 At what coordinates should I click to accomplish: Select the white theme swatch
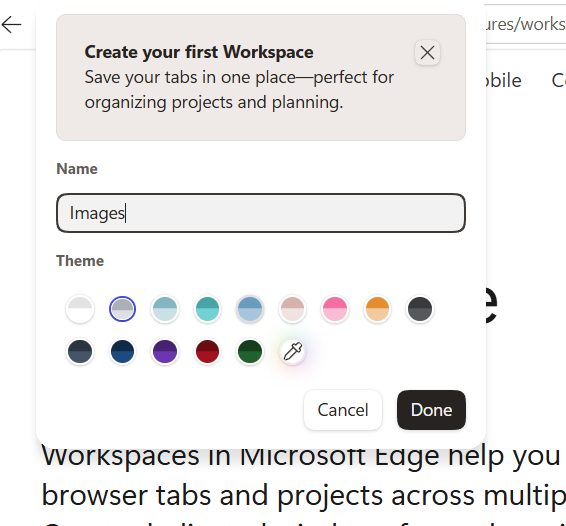[80, 309]
